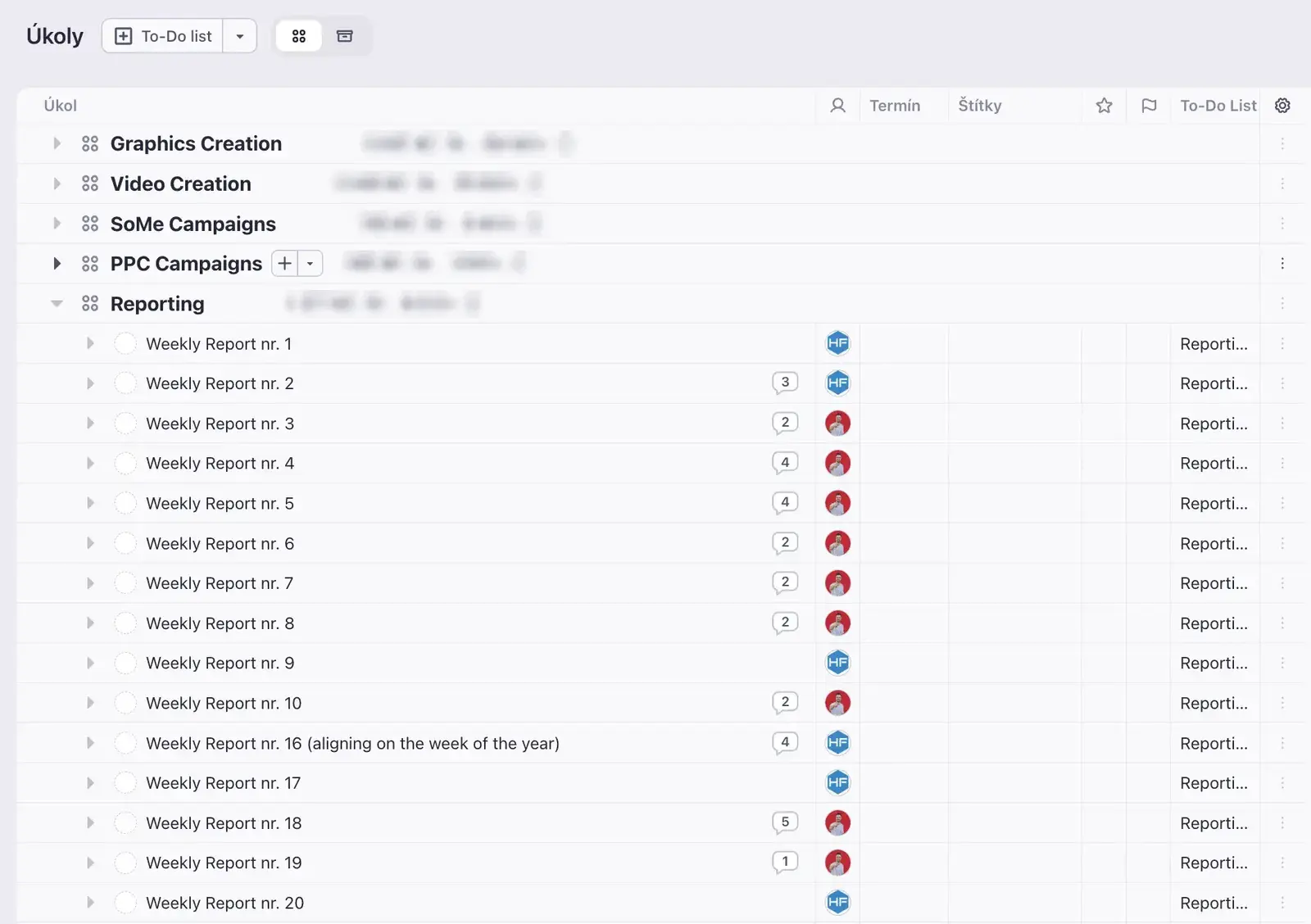
Task: Expand the Video Creation list
Action: point(57,183)
